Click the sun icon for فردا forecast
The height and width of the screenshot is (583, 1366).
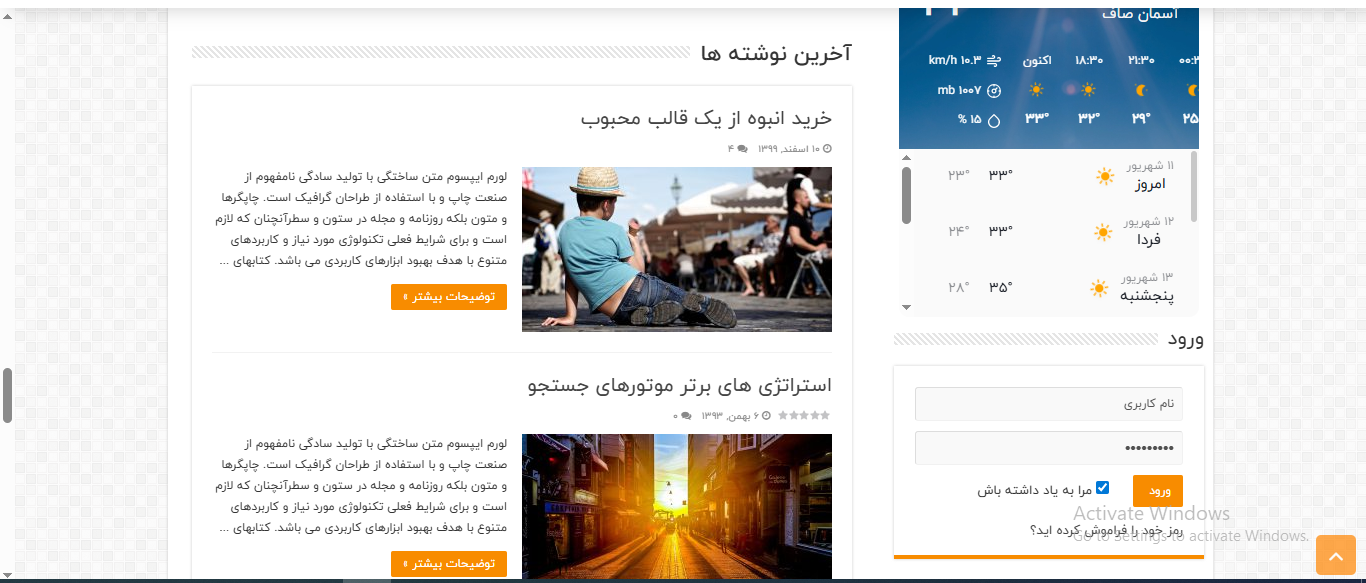click(x=1103, y=233)
